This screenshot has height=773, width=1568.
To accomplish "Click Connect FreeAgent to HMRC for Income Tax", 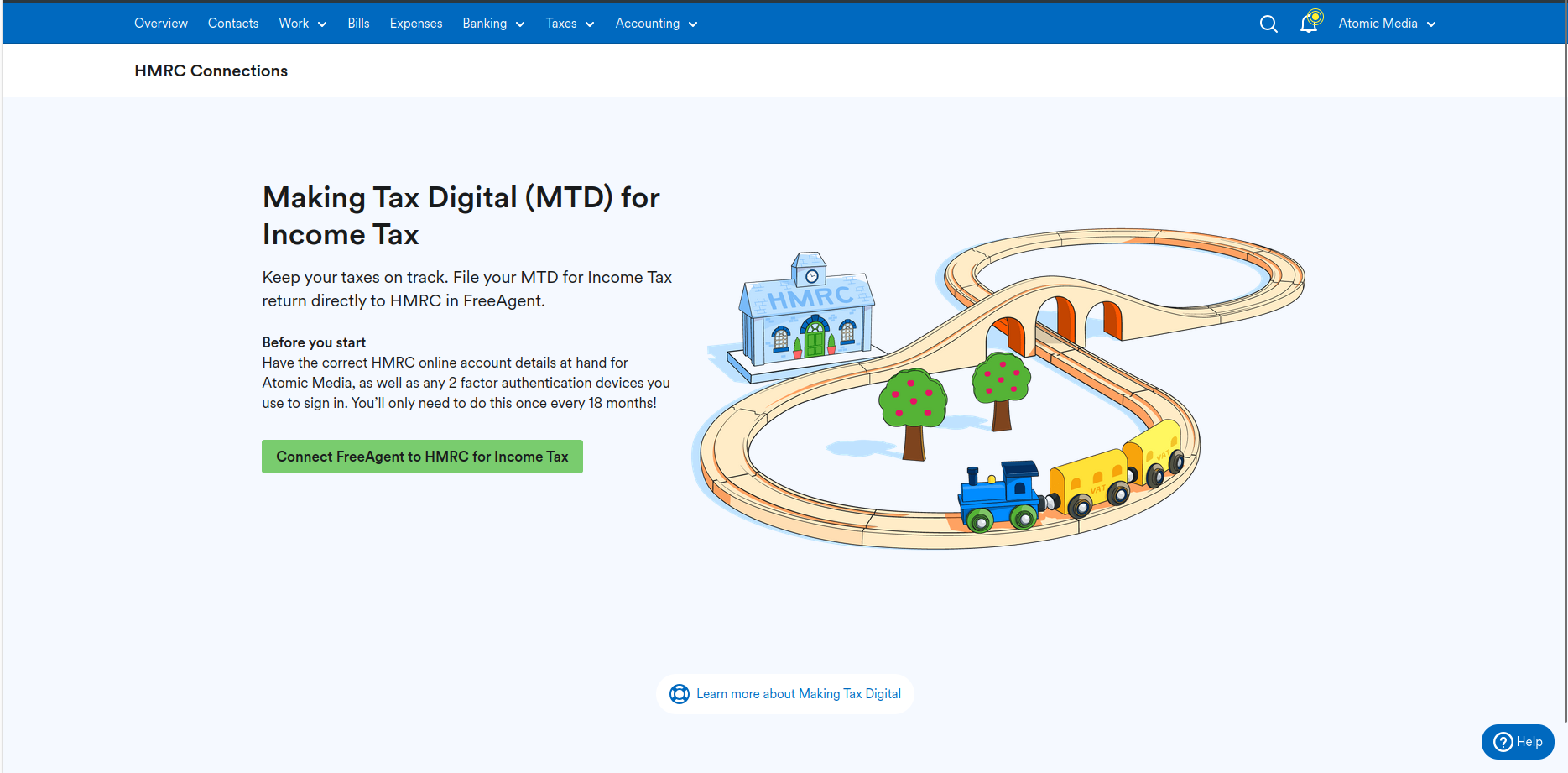I will pos(422,457).
